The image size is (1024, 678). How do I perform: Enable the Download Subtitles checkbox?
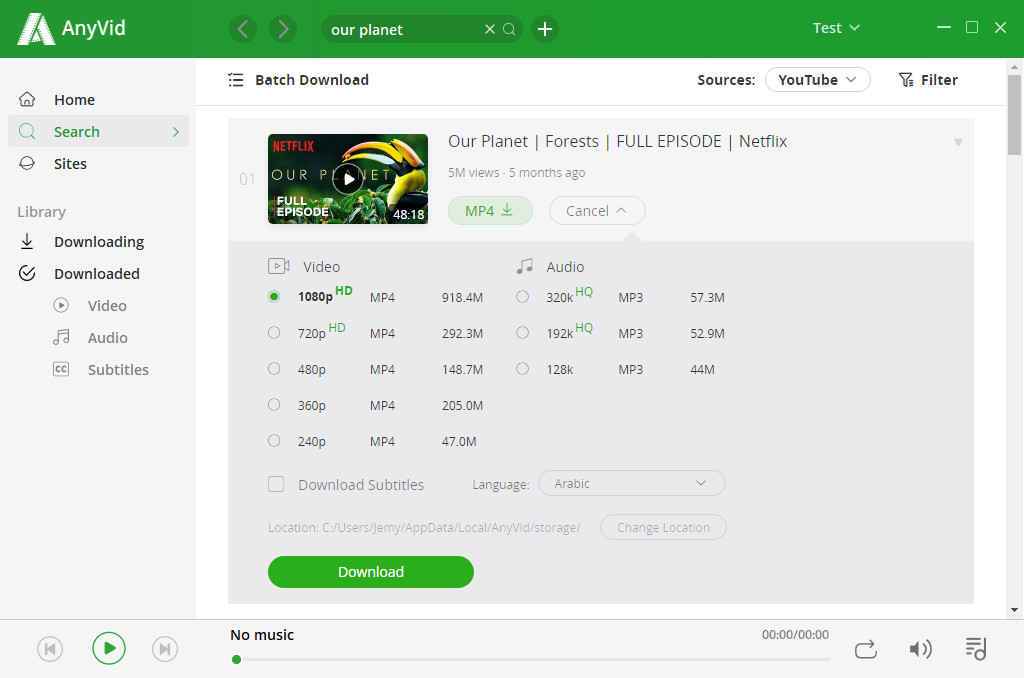point(276,484)
